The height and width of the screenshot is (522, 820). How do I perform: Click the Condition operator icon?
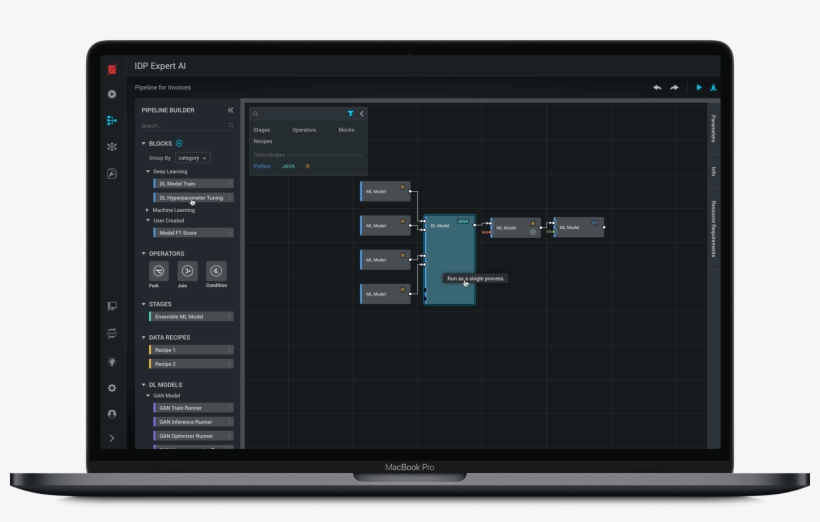click(x=216, y=271)
